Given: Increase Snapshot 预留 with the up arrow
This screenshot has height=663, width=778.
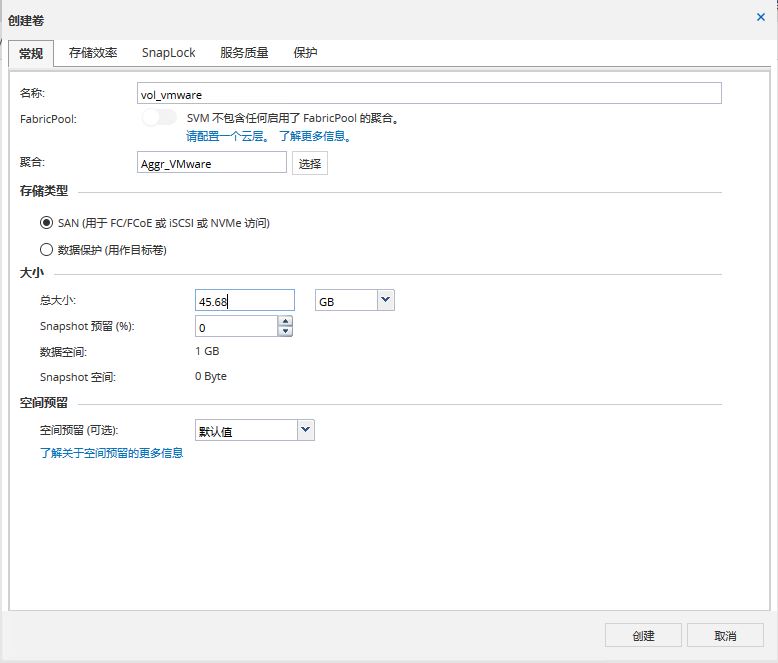Looking at the screenshot, I should tap(285, 322).
